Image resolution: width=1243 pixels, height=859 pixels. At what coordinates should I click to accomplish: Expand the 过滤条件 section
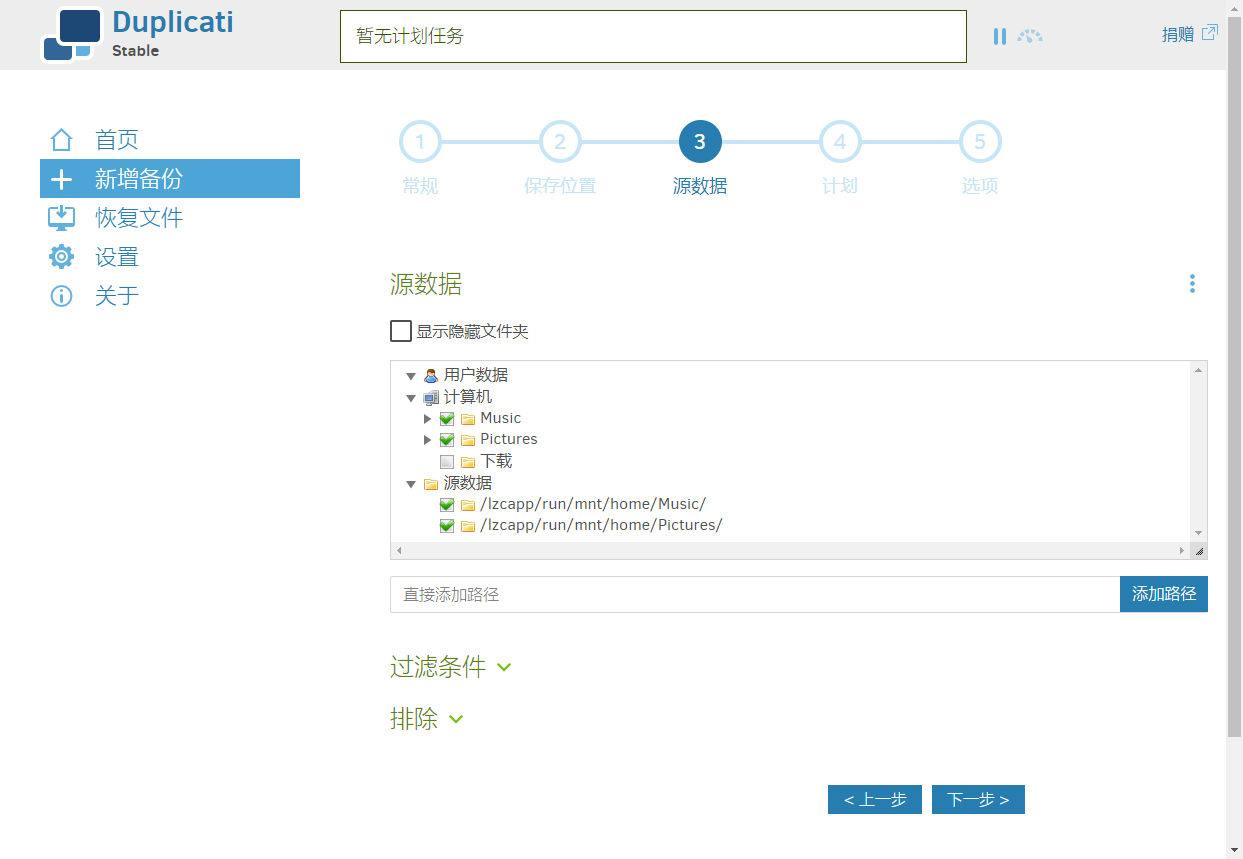[x=451, y=667]
